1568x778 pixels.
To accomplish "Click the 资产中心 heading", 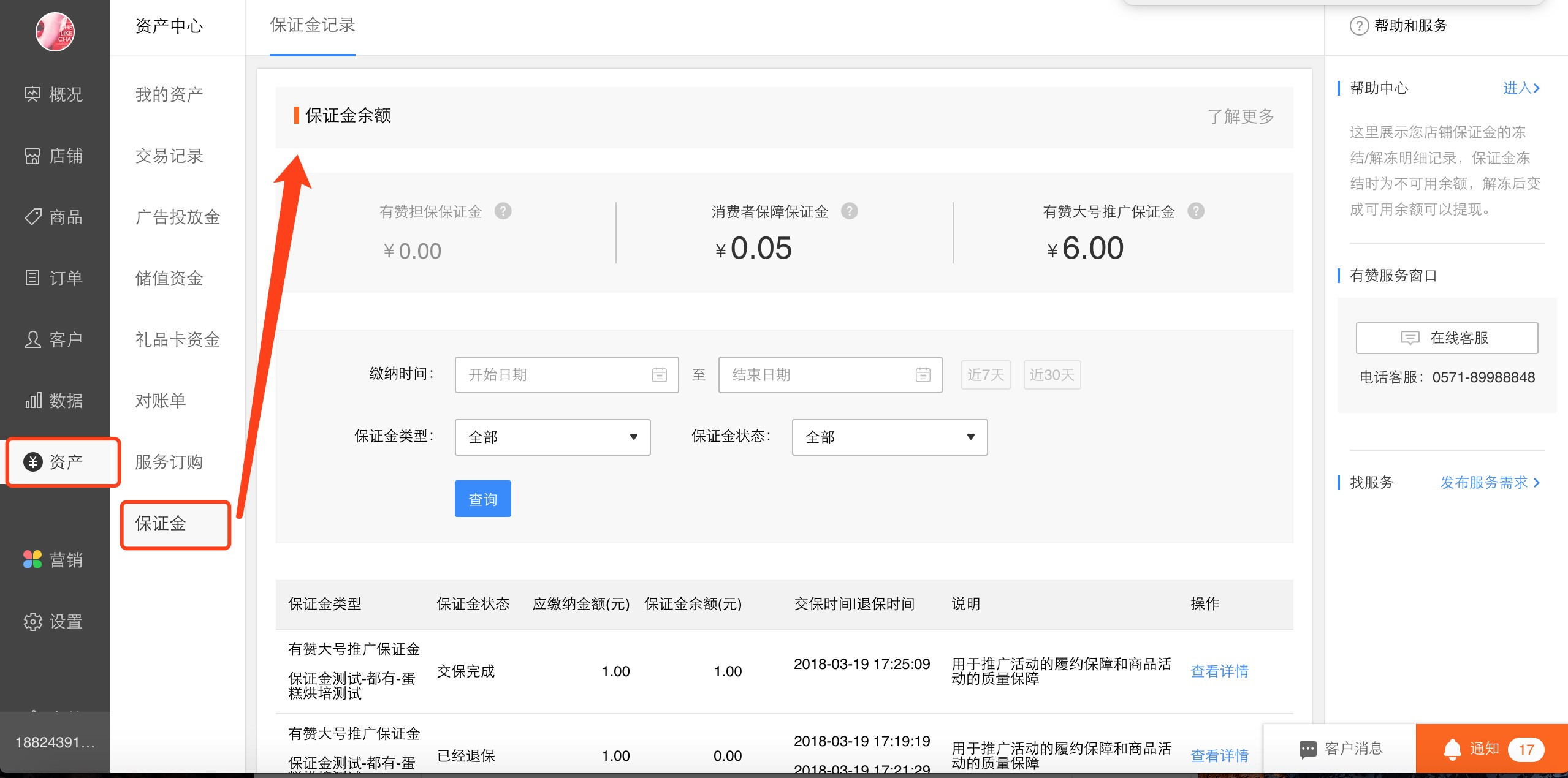I will pos(169,26).
